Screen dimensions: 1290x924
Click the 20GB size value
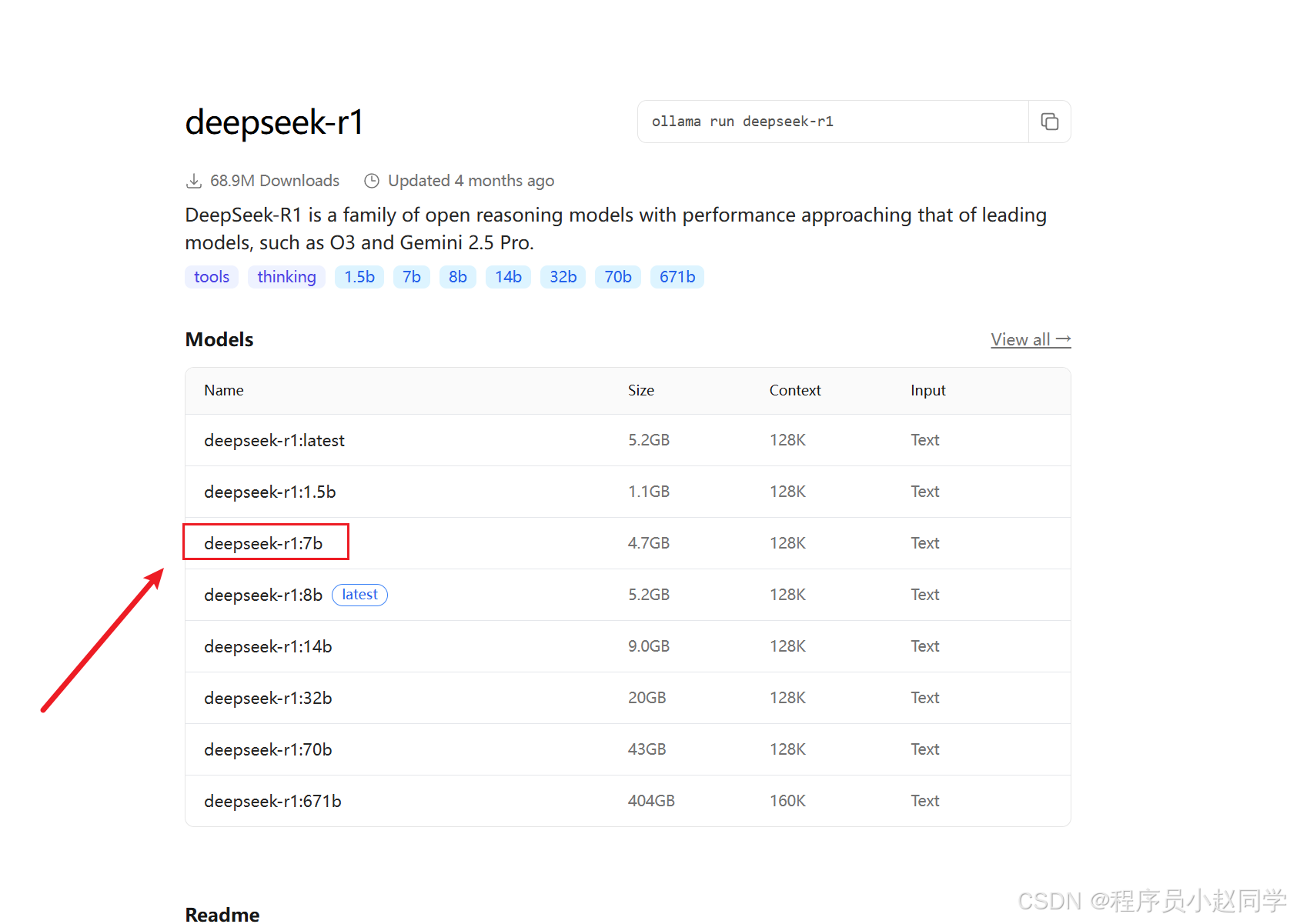647,698
